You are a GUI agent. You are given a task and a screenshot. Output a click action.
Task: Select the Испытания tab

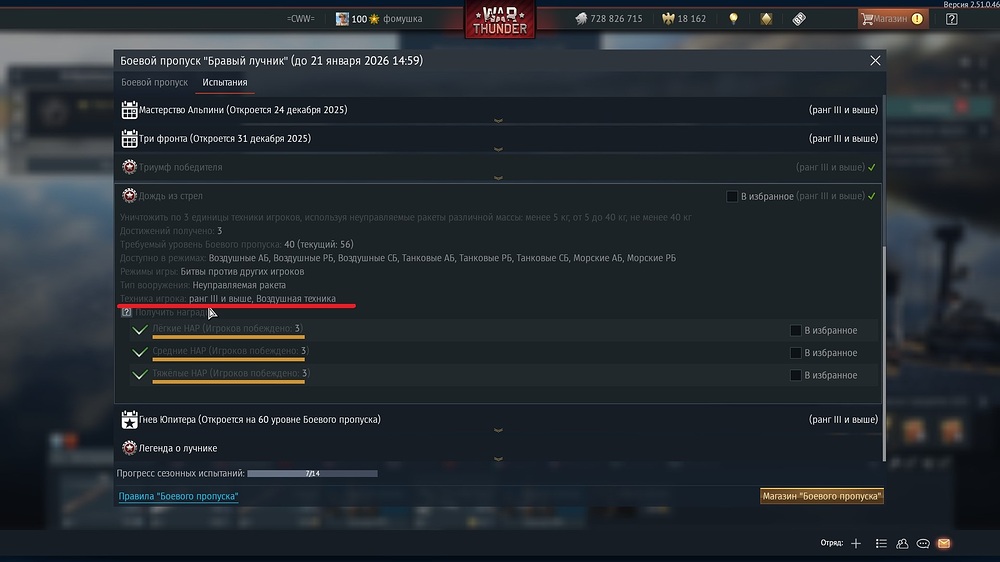point(224,82)
